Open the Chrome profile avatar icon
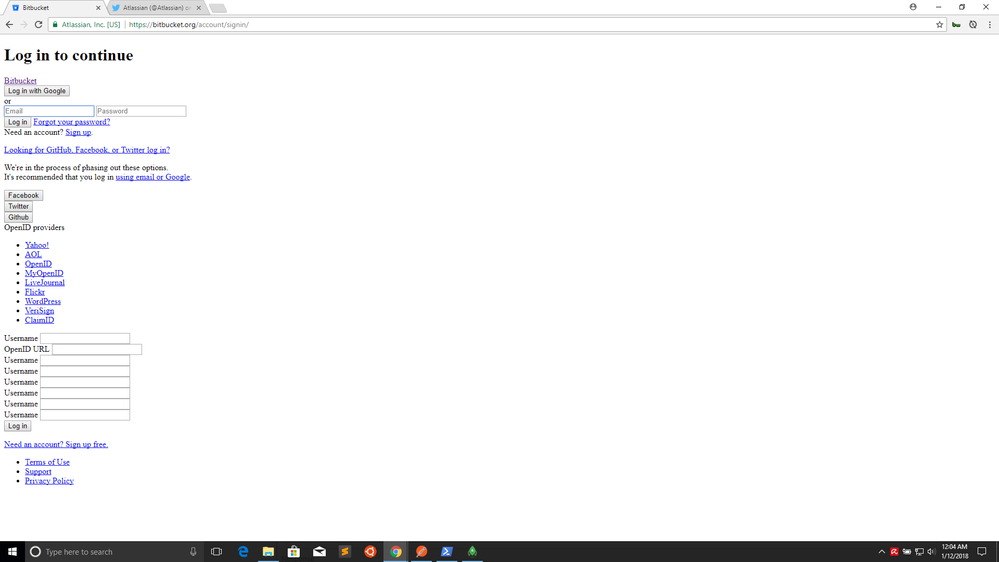 click(x=913, y=7)
